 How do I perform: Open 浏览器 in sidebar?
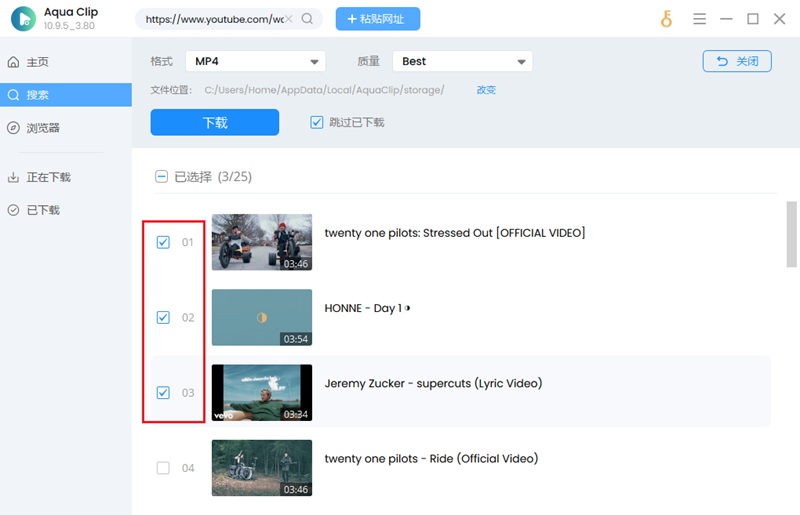click(x=66, y=128)
